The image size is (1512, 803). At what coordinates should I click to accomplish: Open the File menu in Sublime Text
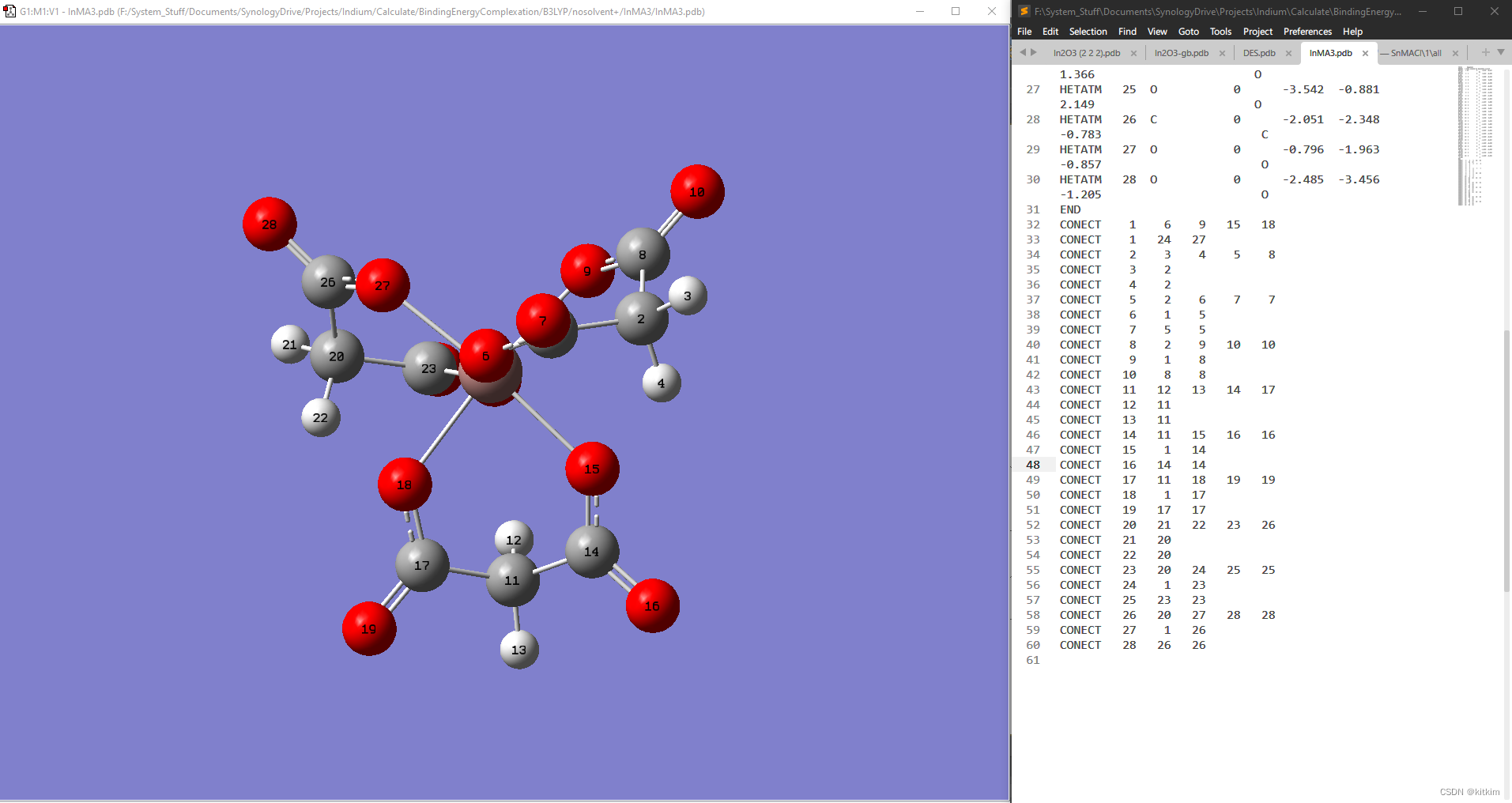coord(1024,32)
